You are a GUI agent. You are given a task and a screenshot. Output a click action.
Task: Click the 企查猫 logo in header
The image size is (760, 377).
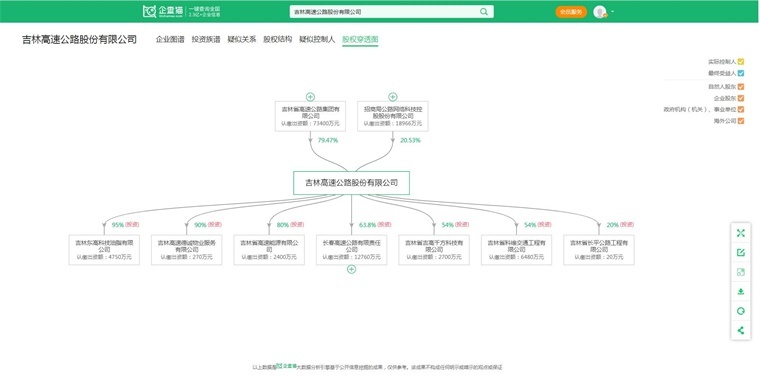click(x=164, y=12)
